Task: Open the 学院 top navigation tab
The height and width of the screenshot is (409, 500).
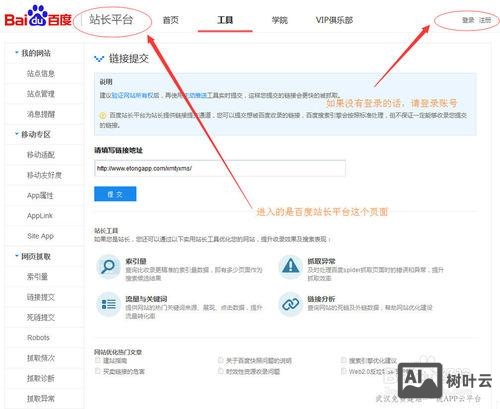Action: pyautogui.click(x=279, y=20)
